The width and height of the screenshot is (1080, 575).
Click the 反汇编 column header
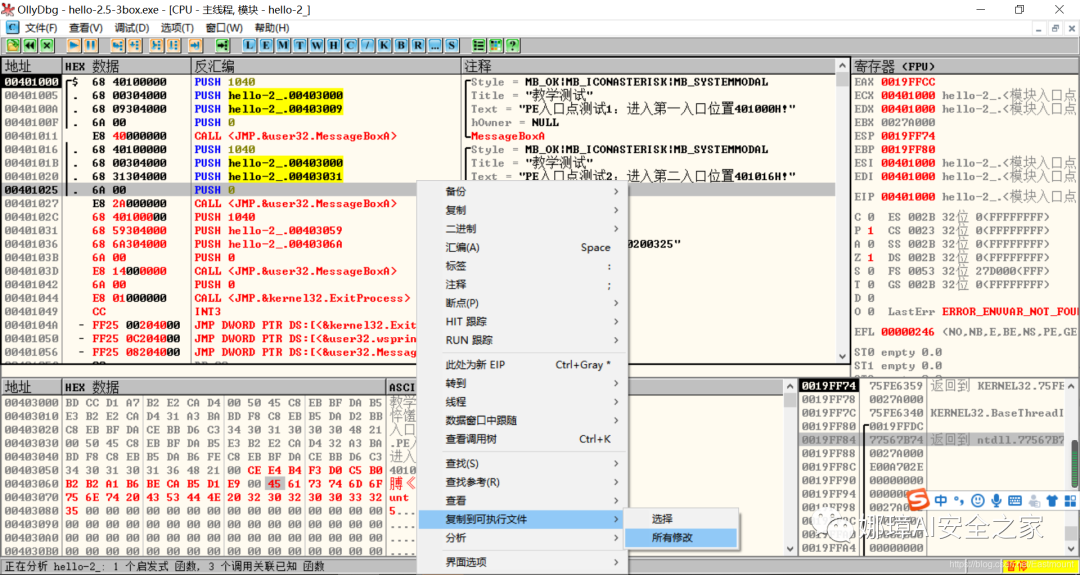tap(325, 66)
